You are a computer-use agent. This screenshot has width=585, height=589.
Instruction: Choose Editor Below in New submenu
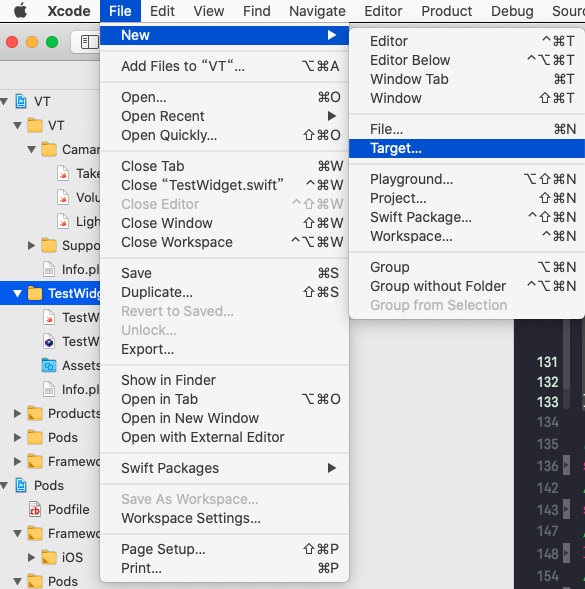coord(467,60)
